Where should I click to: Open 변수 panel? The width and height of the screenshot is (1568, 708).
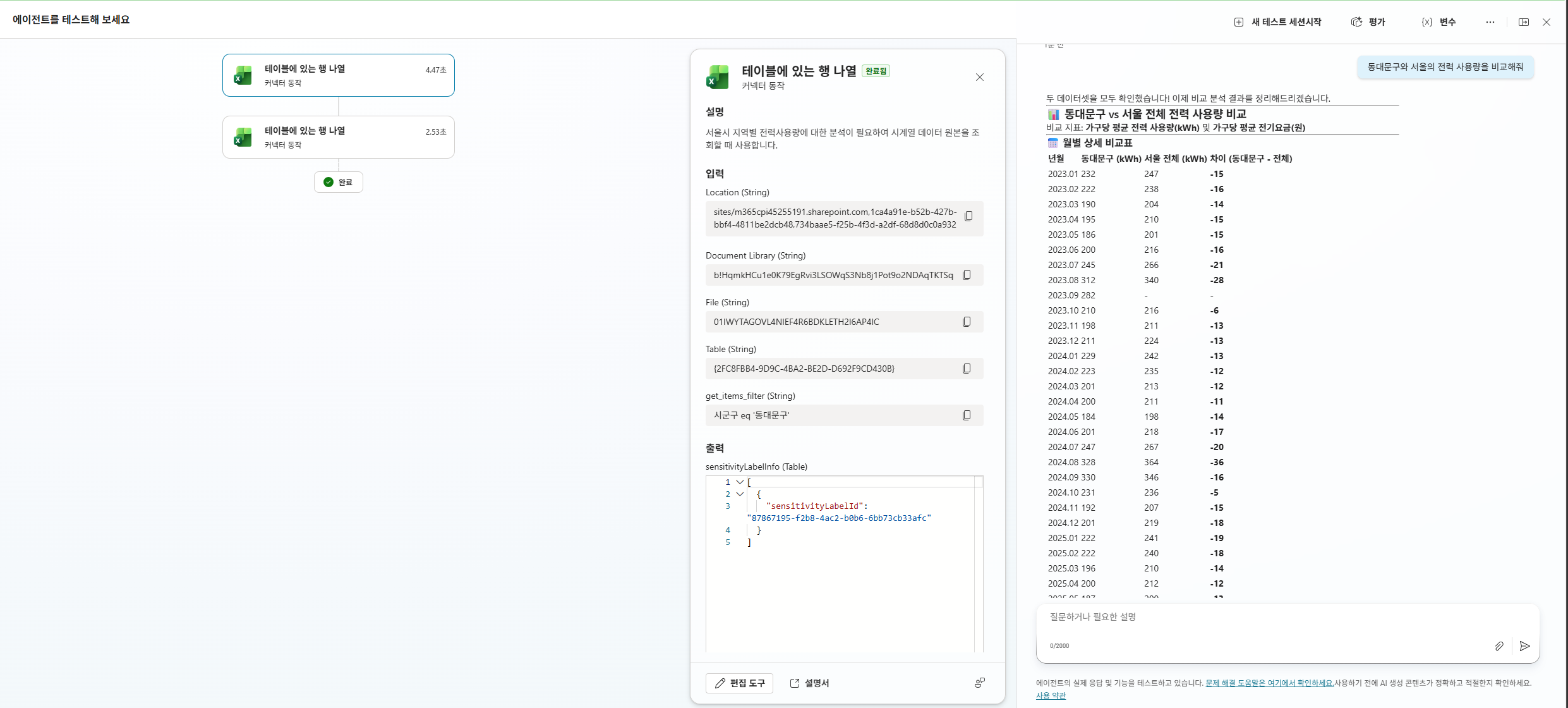1439,22
